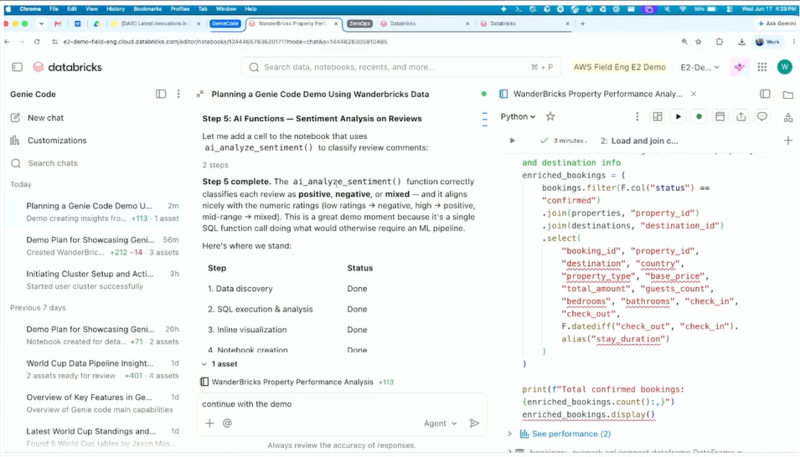Click the See performance (2) link
The width and height of the screenshot is (800, 457).
[x=571, y=434]
